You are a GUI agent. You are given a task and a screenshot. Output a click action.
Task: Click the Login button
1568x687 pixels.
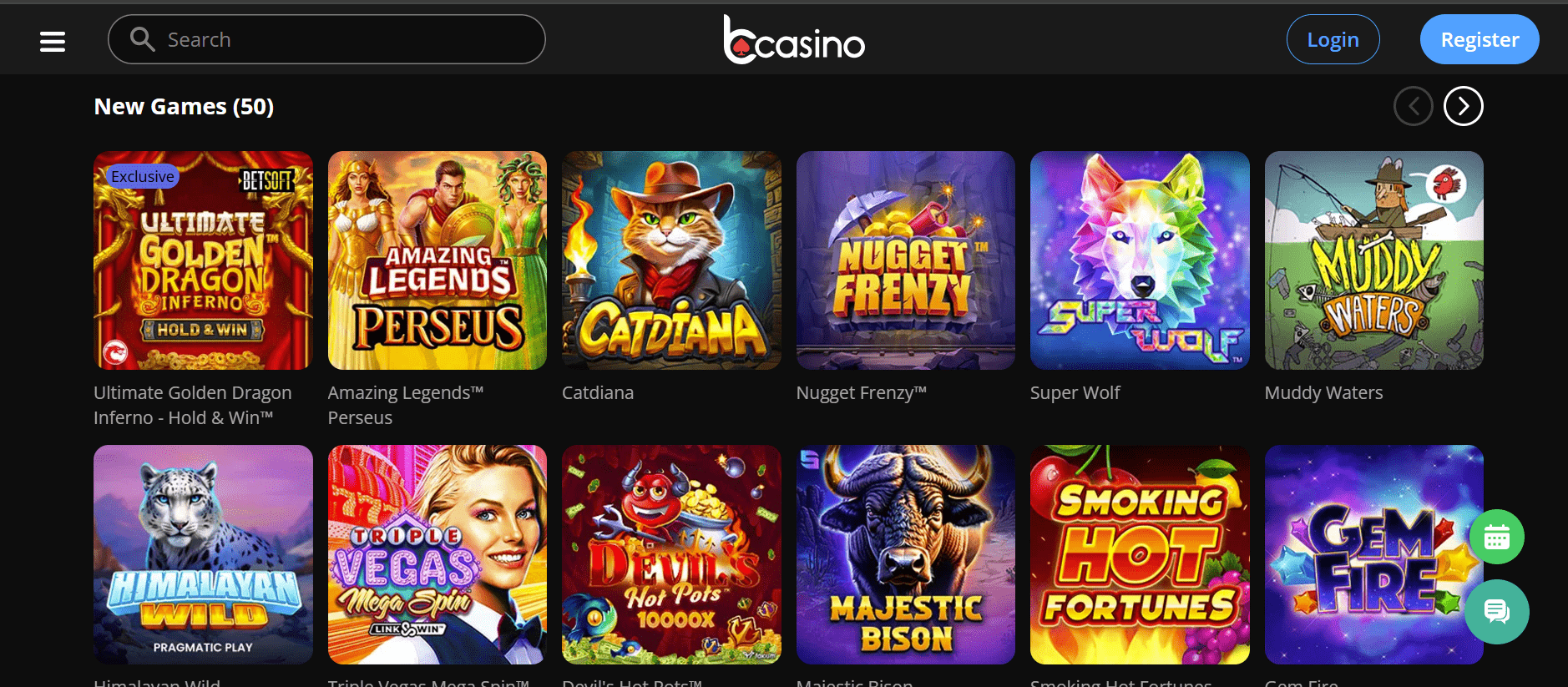1333,39
